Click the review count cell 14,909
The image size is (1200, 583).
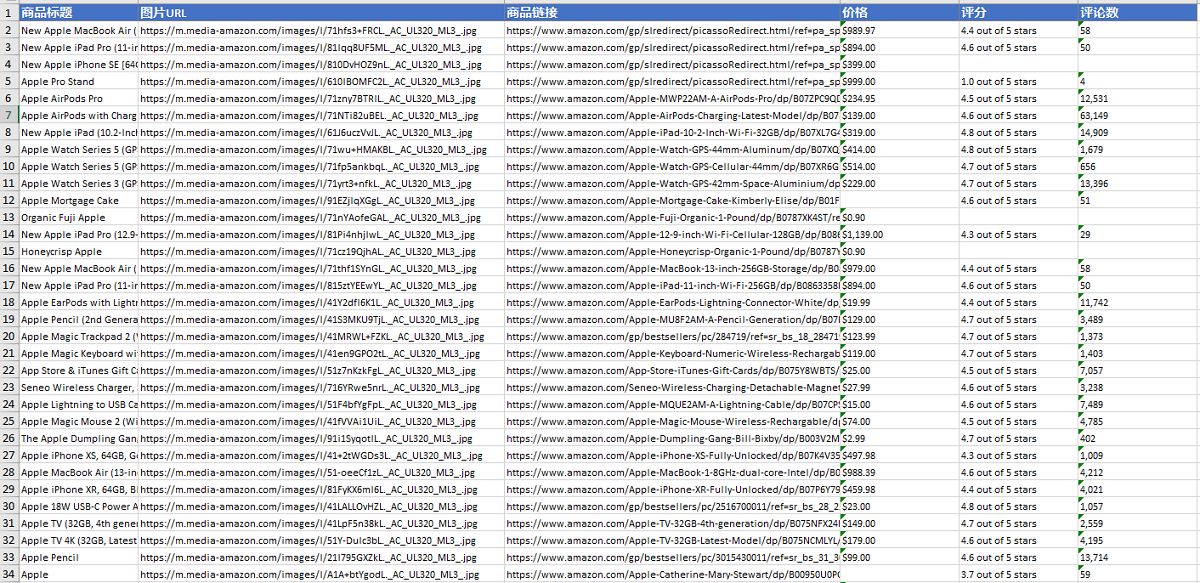1139,133
